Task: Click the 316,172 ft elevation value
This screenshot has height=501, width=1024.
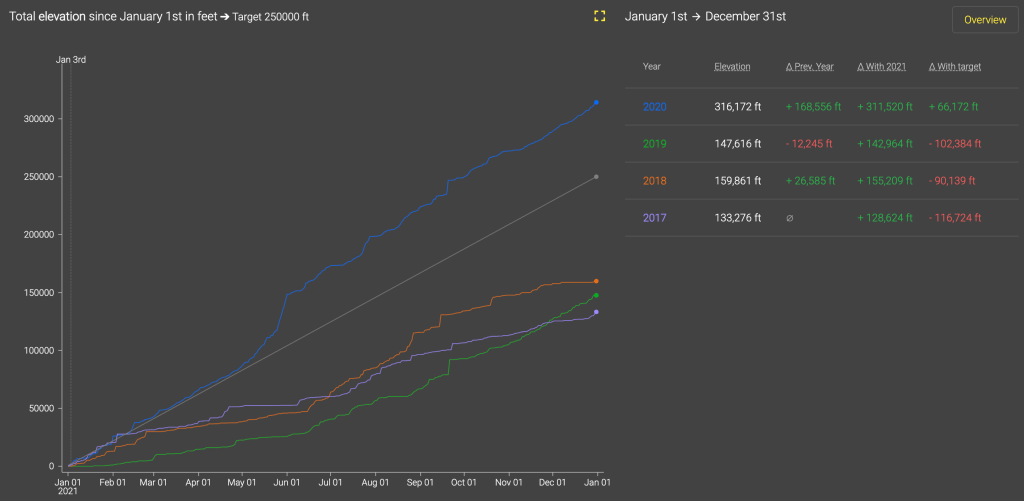Action: point(738,106)
